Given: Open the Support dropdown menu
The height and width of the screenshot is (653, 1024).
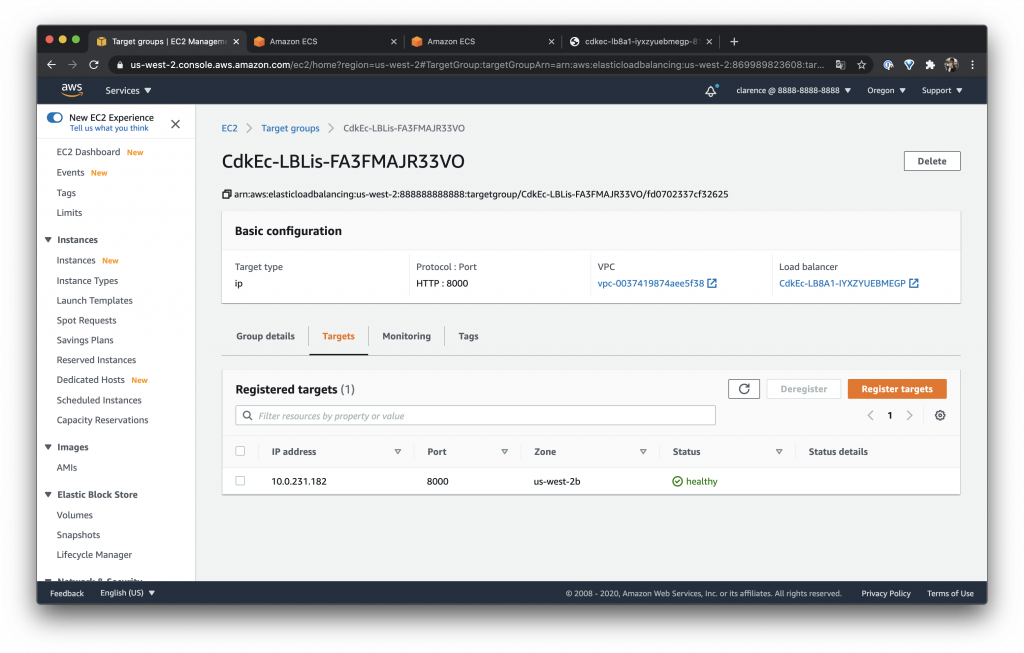Looking at the screenshot, I should click(942, 91).
